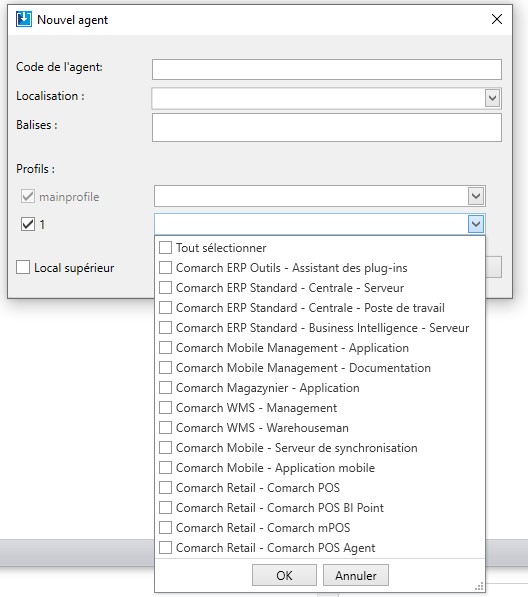Check the Tout sélectionner checkbox
This screenshot has width=528, height=597.
[x=165, y=247]
